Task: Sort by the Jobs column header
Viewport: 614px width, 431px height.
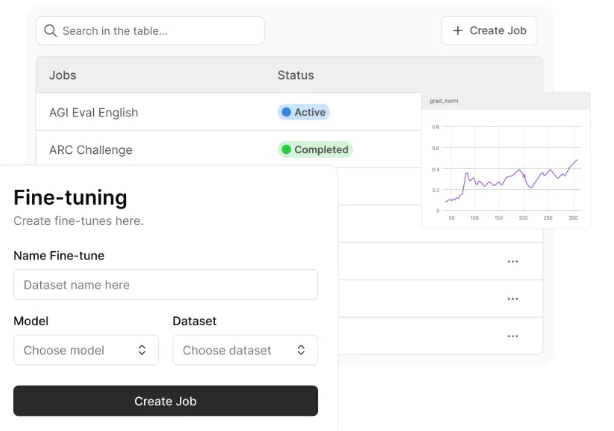Action: pyautogui.click(x=63, y=75)
